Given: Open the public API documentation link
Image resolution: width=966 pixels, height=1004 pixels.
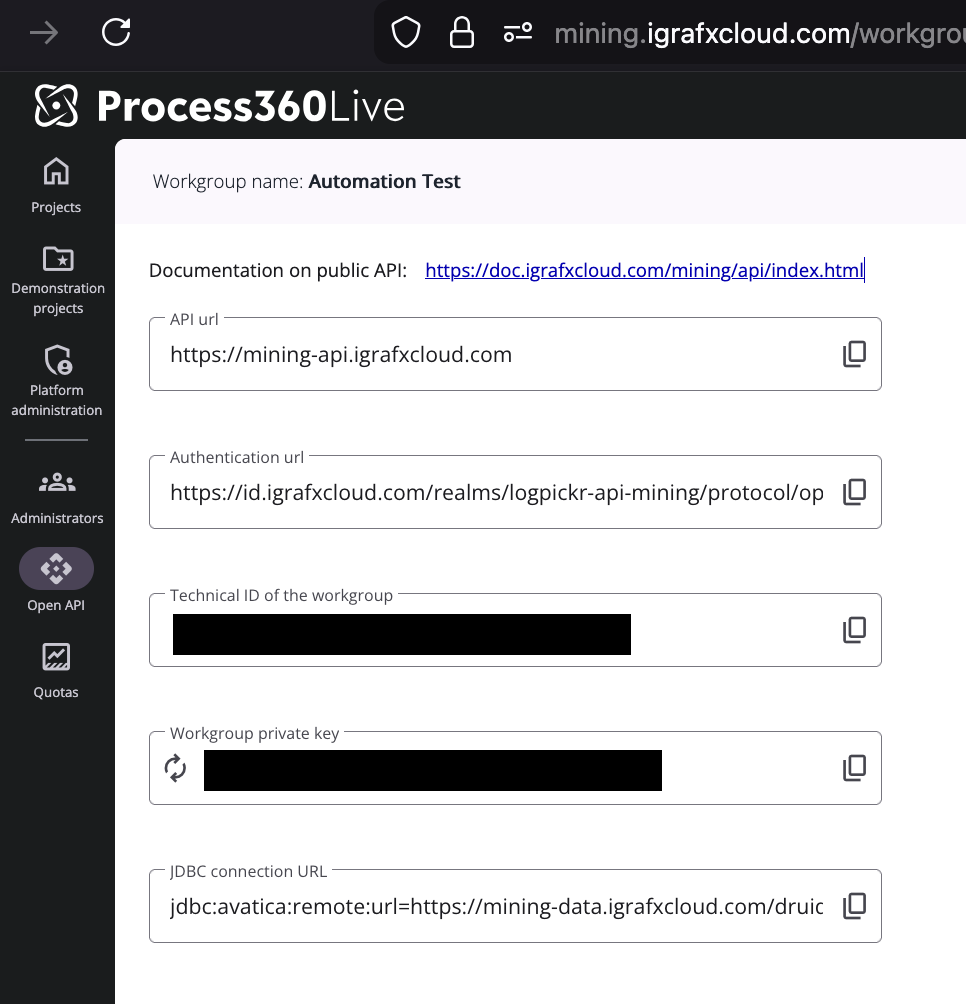Looking at the screenshot, I should (644, 270).
